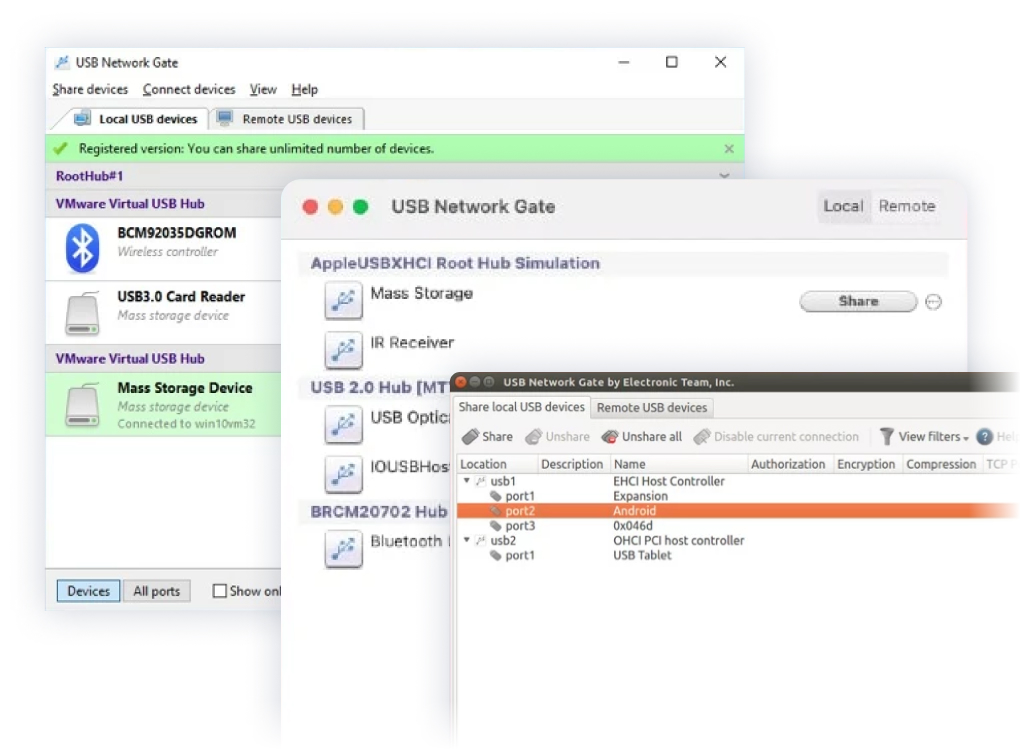This screenshot has width=1020, height=750.
Task: Select port3 0x046d row
Action: coord(737,526)
